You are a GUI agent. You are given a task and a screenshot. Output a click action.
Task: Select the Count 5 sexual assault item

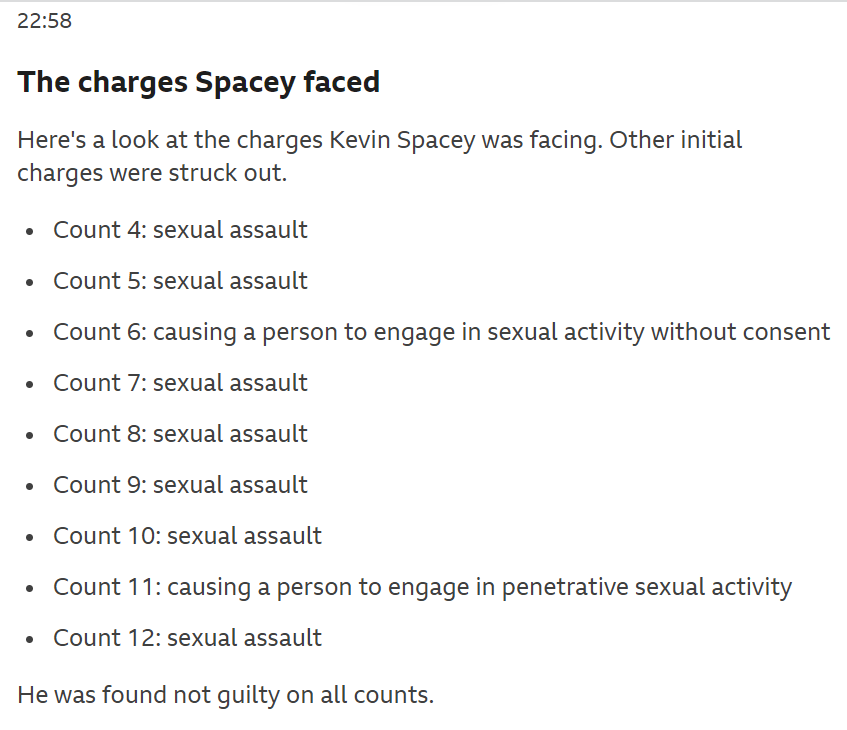(x=180, y=281)
